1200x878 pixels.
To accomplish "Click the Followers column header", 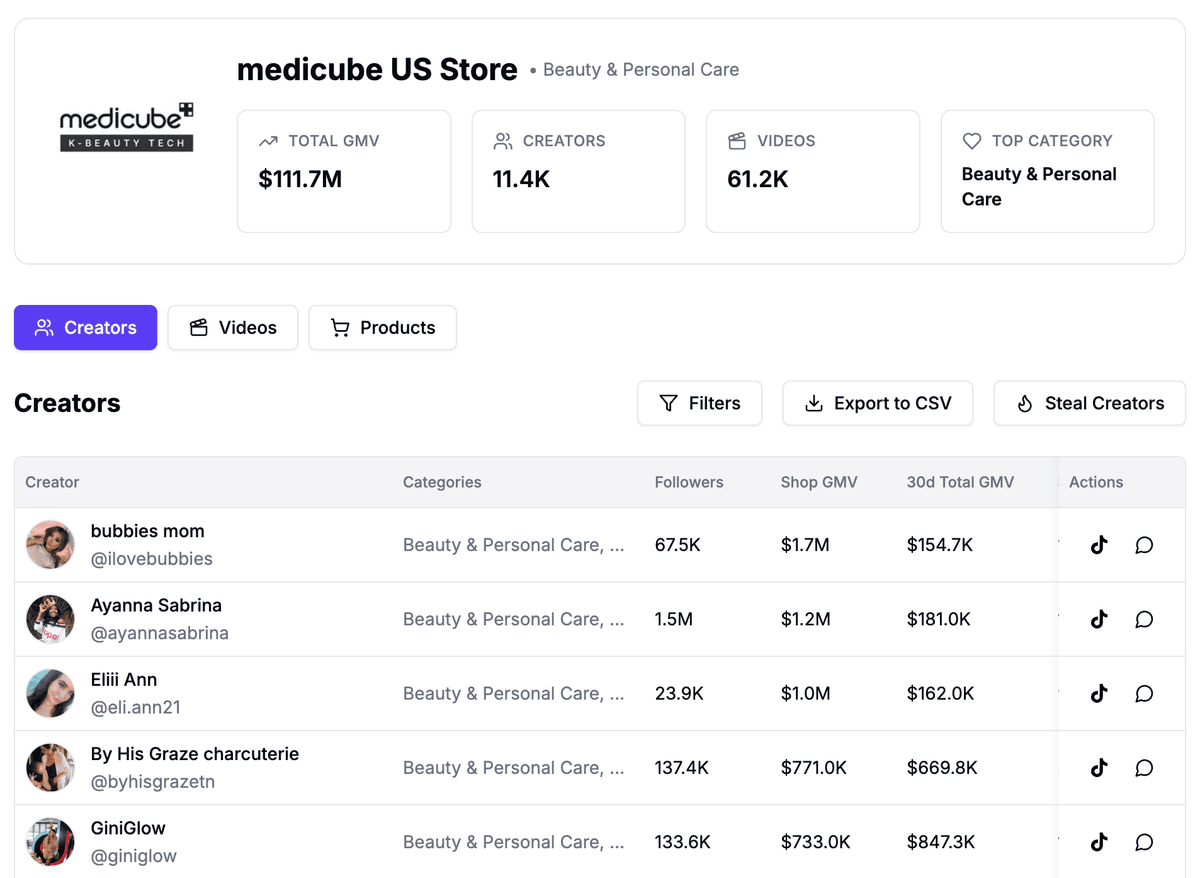I will click(689, 482).
